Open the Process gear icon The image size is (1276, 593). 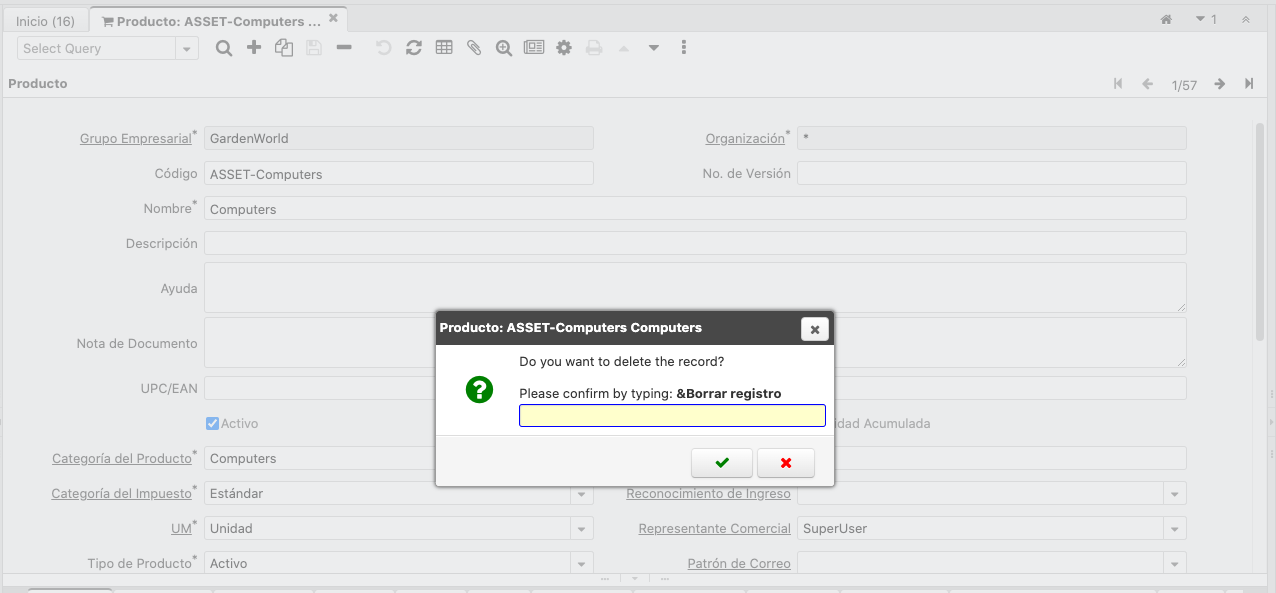click(564, 48)
